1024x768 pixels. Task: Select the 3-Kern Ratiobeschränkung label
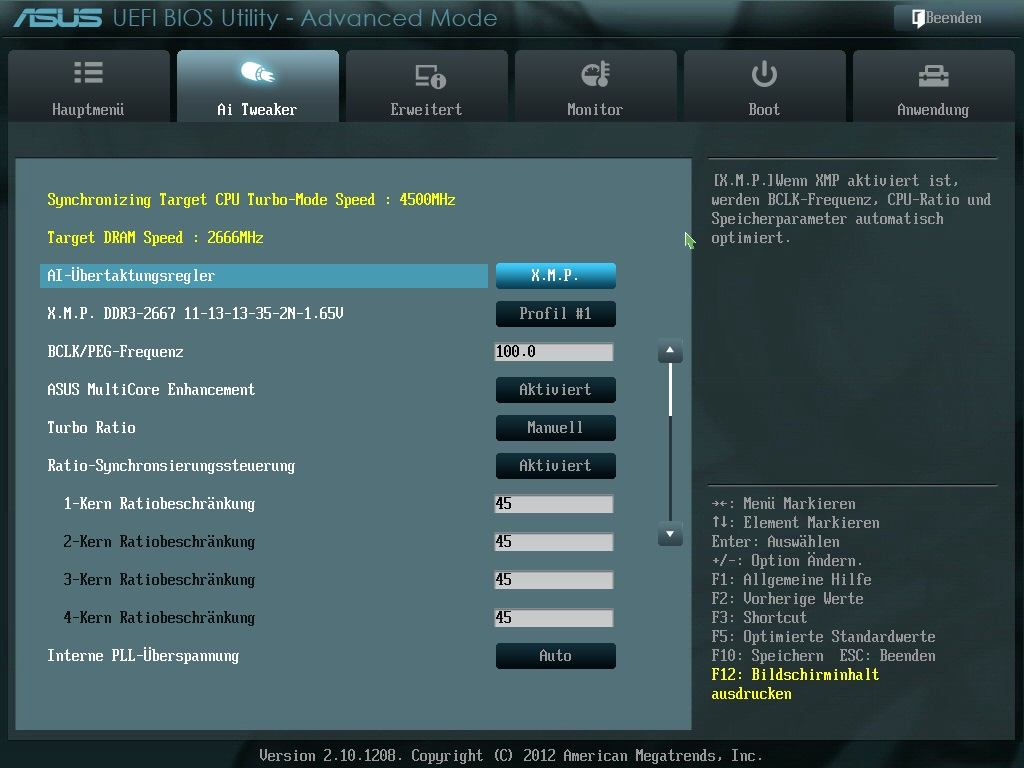coord(159,579)
